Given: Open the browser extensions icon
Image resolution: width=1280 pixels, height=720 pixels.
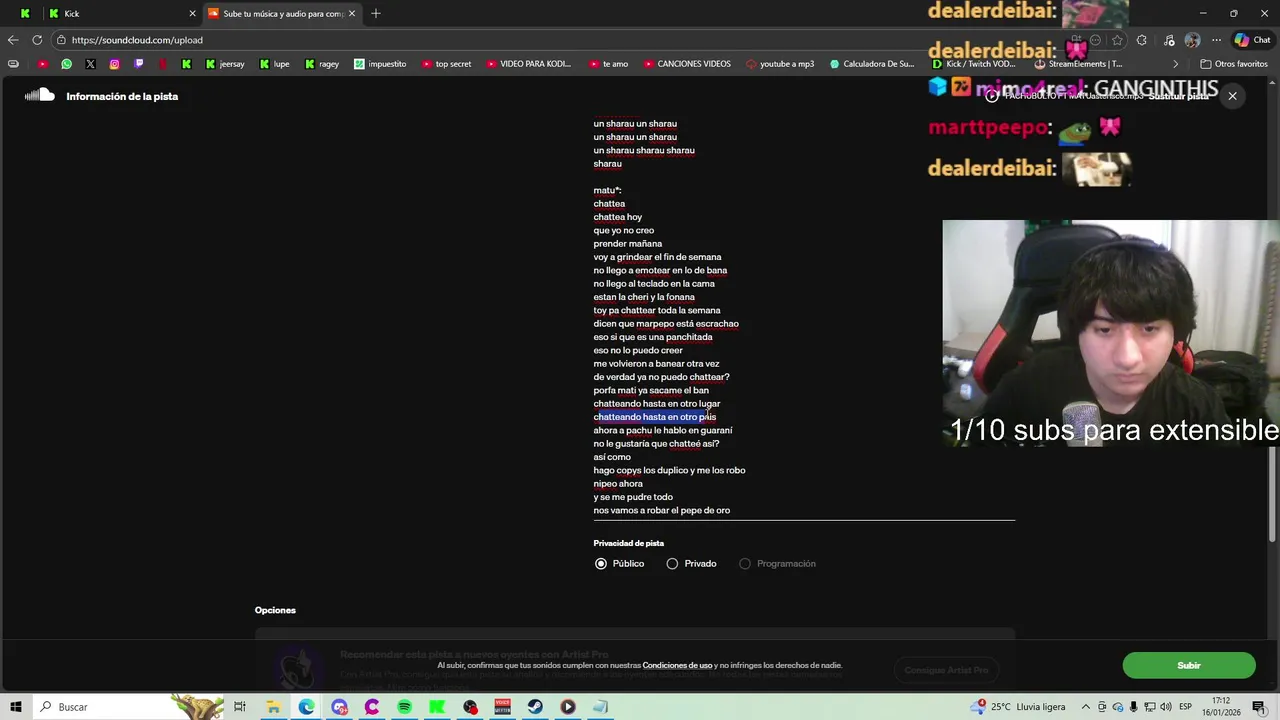Looking at the screenshot, I should 1142,40.
